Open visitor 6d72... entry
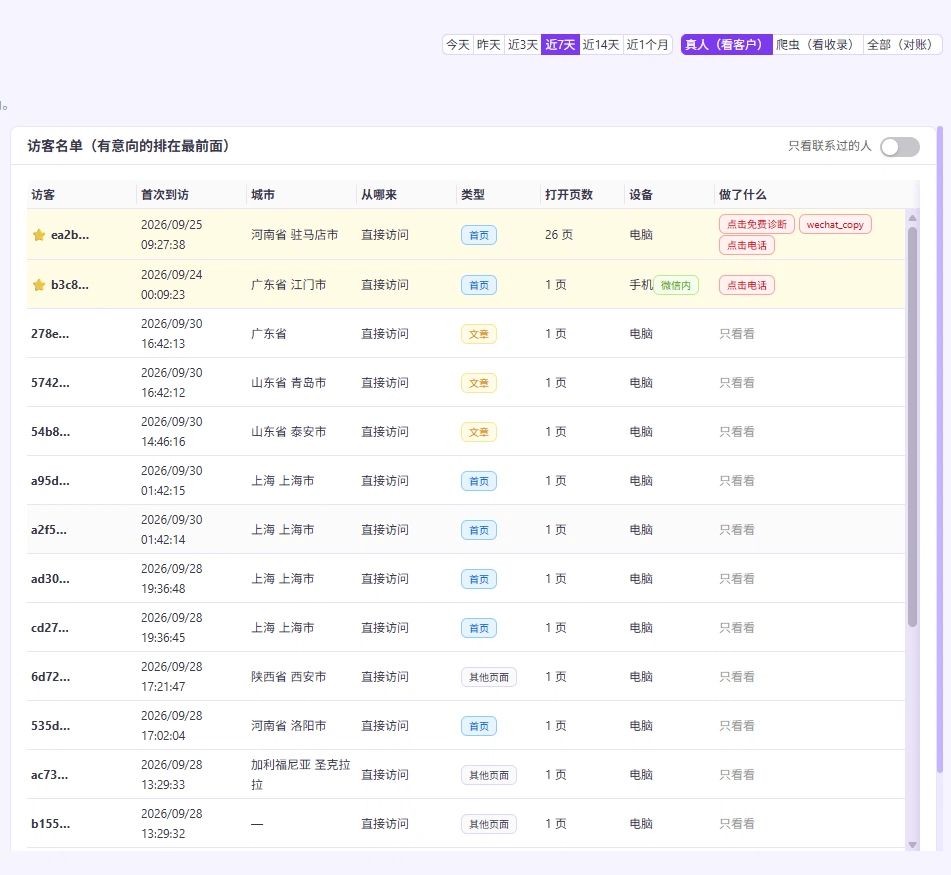Image resolution: width=951 pixels, height=875 pixels. click(50, 677)
